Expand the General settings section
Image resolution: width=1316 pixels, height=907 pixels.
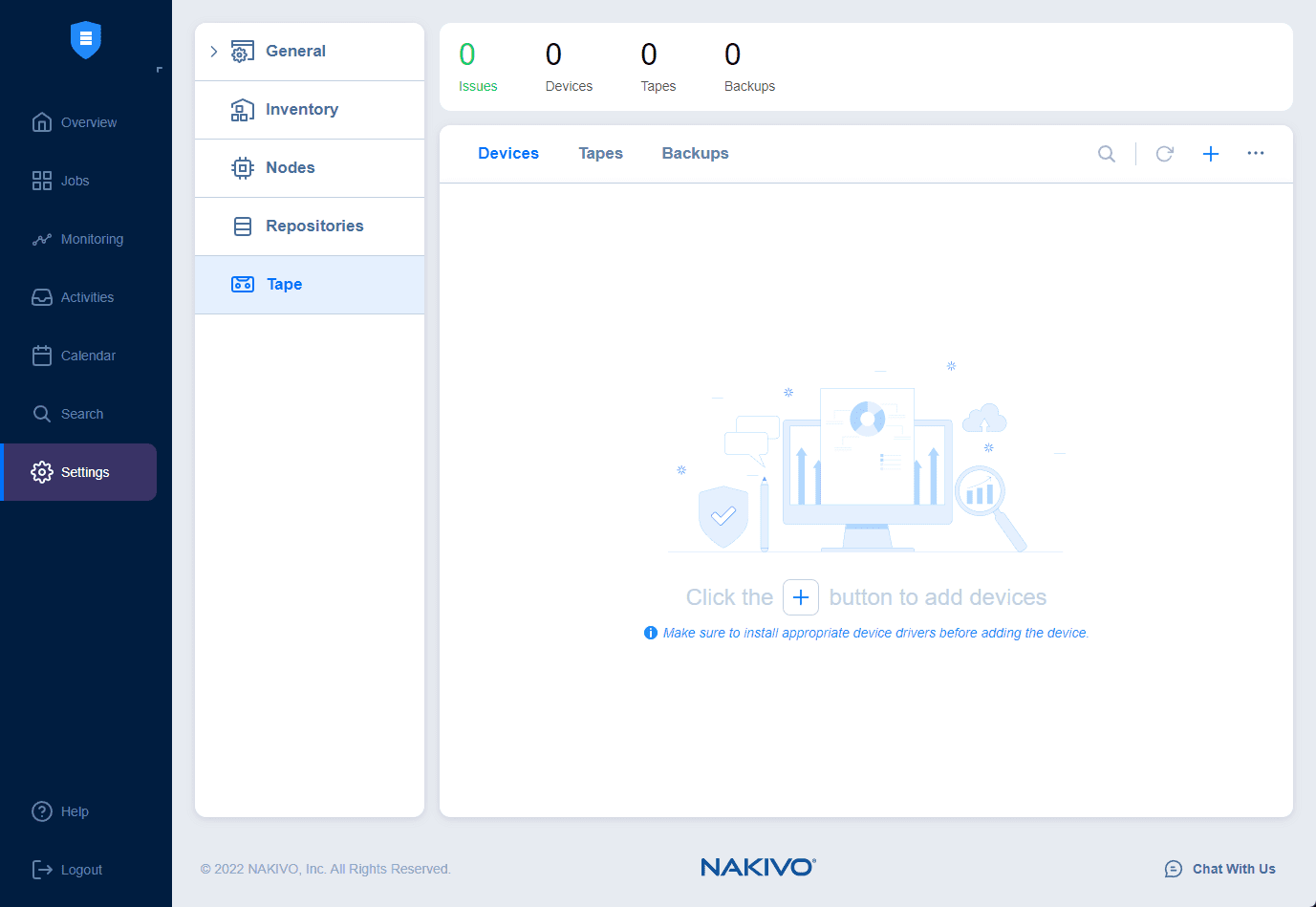pos(214,51)
